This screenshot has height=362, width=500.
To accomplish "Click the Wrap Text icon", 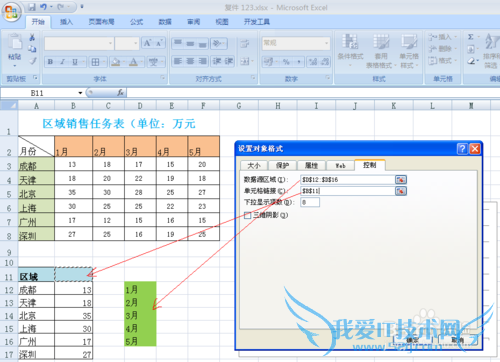I will click(245, 43).
